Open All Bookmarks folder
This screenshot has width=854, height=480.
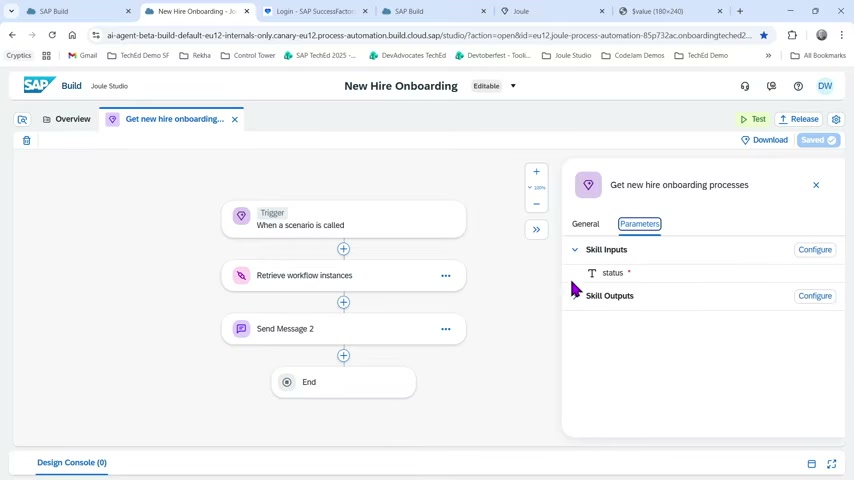coord(818,56)
